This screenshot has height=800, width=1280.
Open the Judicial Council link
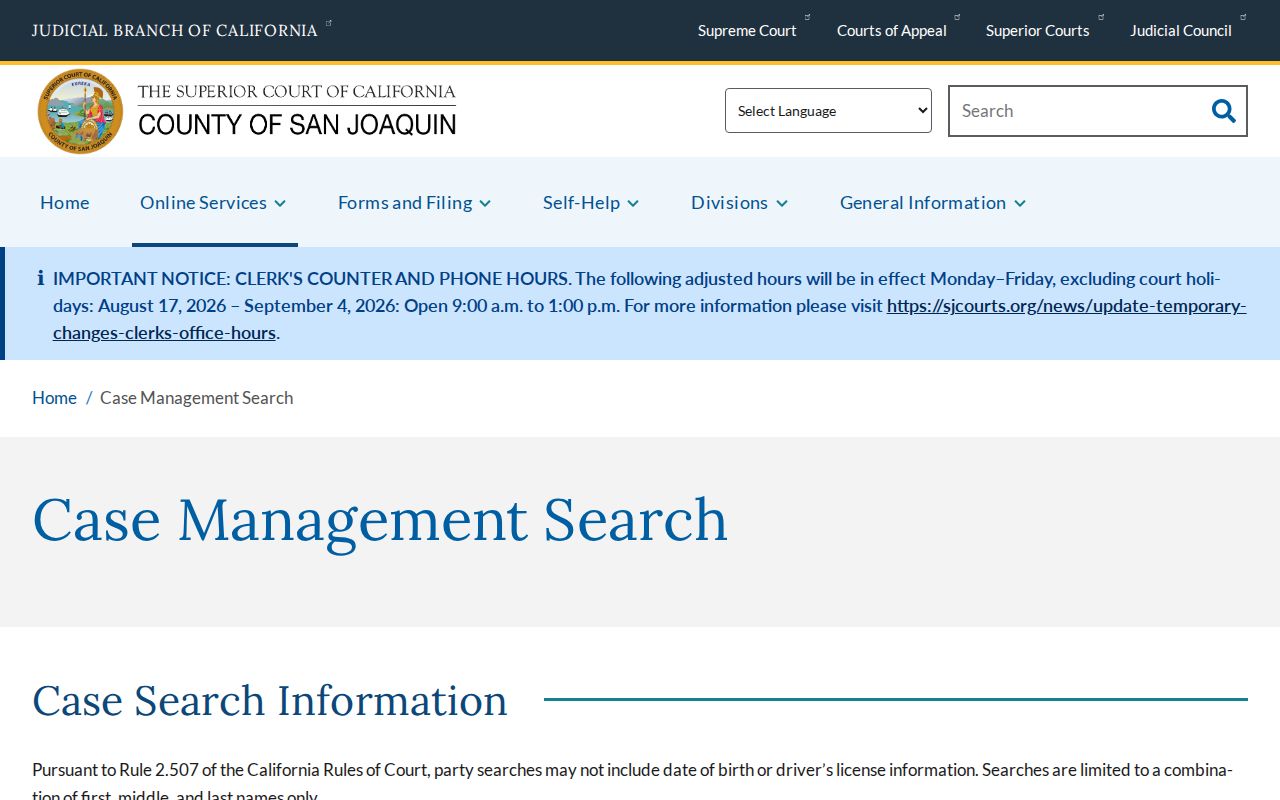[x=1181, y=31]
